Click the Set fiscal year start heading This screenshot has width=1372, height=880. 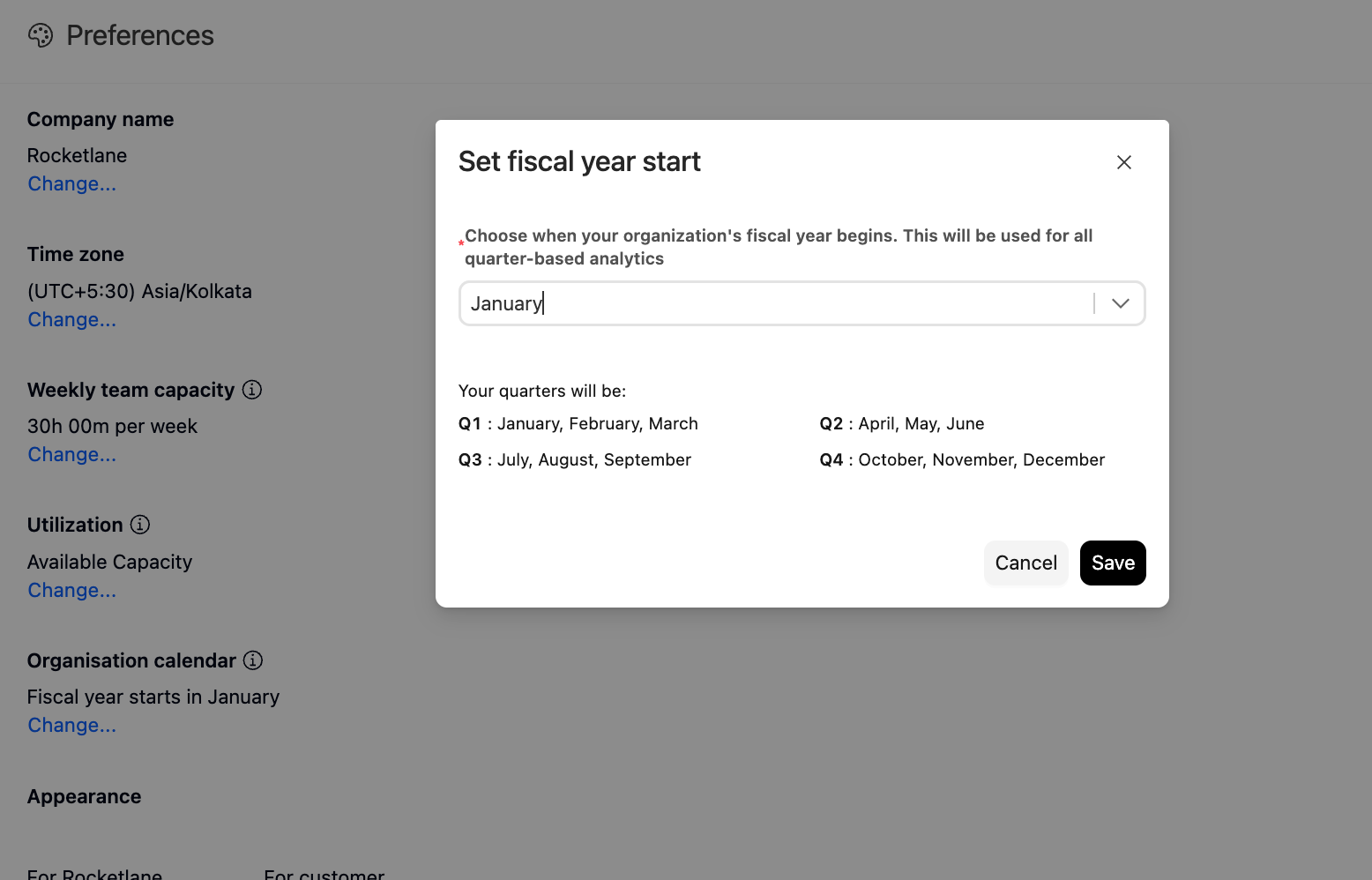pyautogui.click(x=579, y=162)
